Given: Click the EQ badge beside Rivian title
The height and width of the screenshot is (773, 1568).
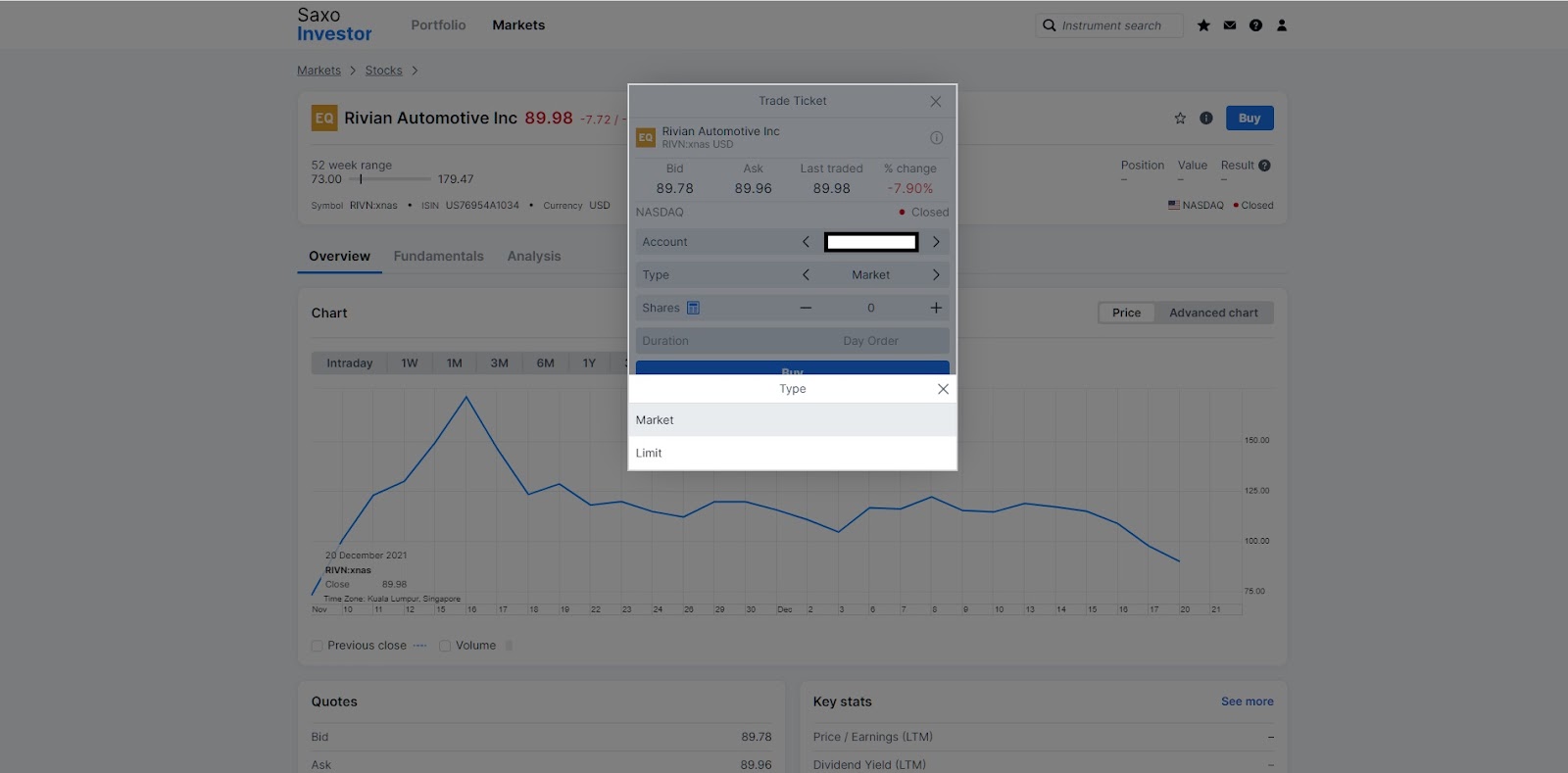Looking at the screenshot, I should coord(324,119).
